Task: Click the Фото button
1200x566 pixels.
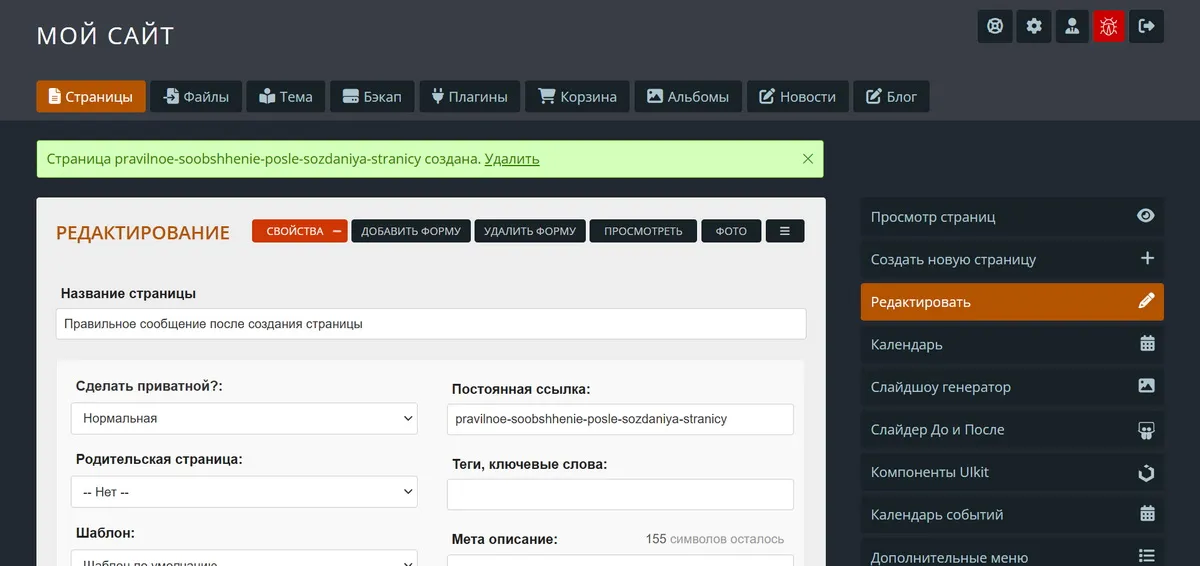Action: point(731,231)
